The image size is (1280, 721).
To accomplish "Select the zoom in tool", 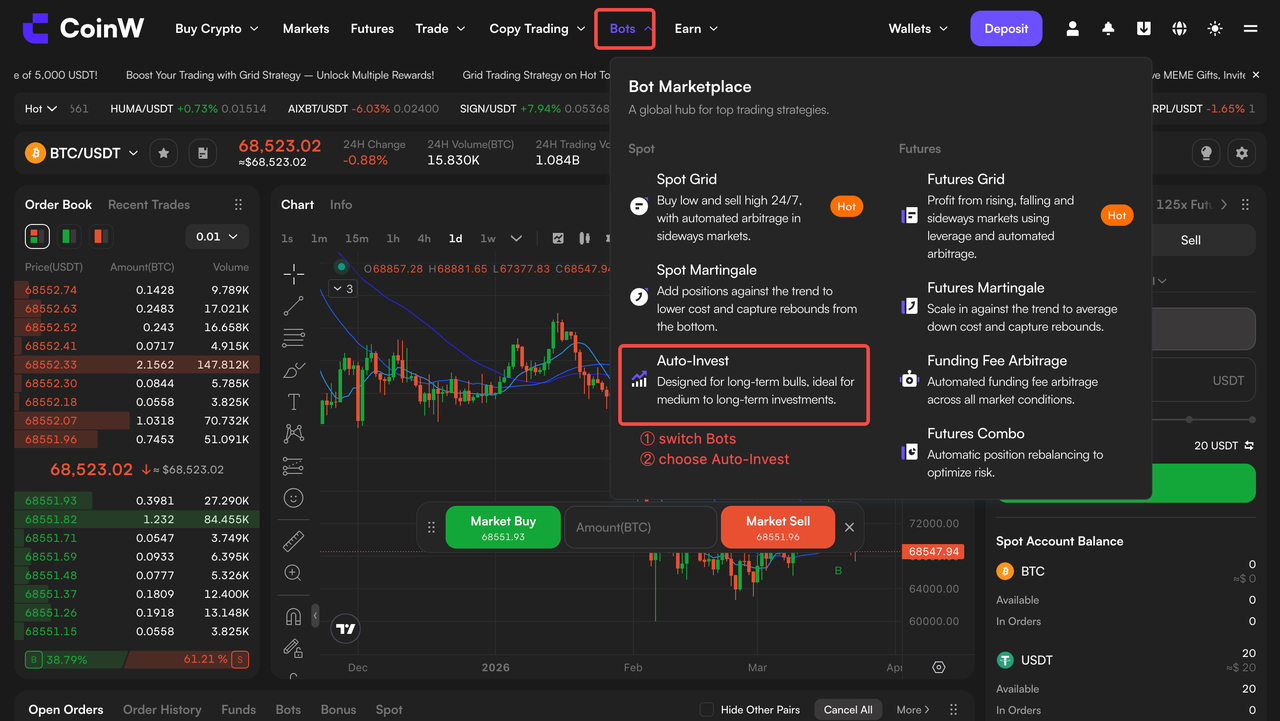I will tap(294, 573).
